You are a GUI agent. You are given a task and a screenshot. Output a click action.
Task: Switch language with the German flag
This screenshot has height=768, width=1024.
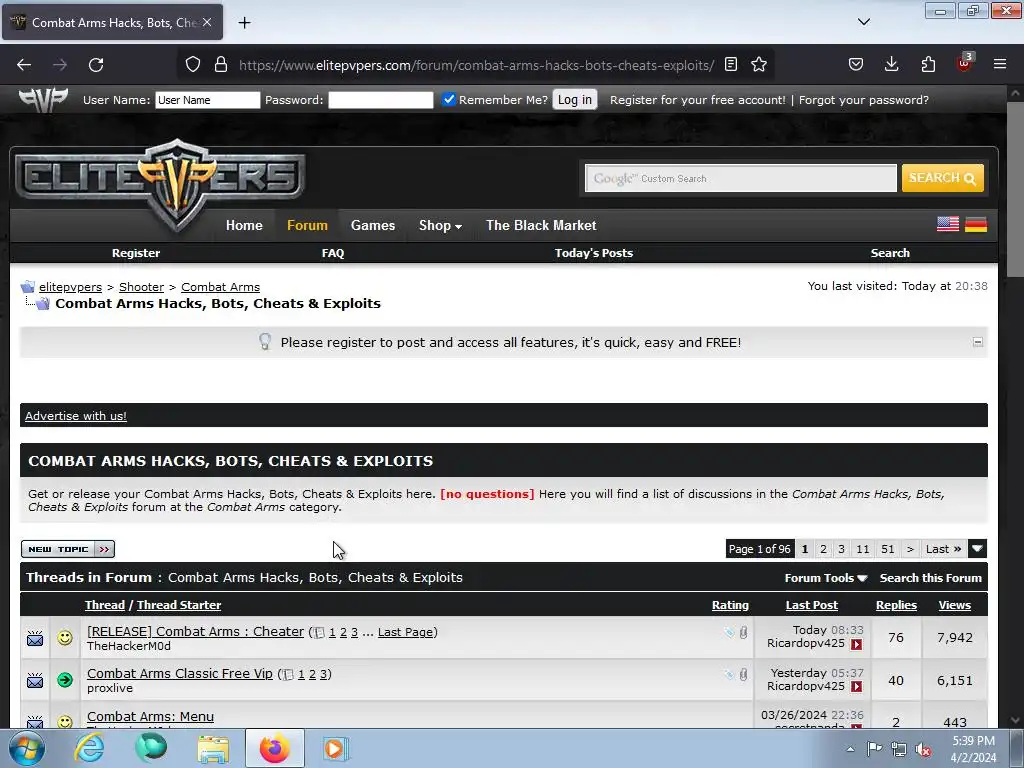click(976, 224)
